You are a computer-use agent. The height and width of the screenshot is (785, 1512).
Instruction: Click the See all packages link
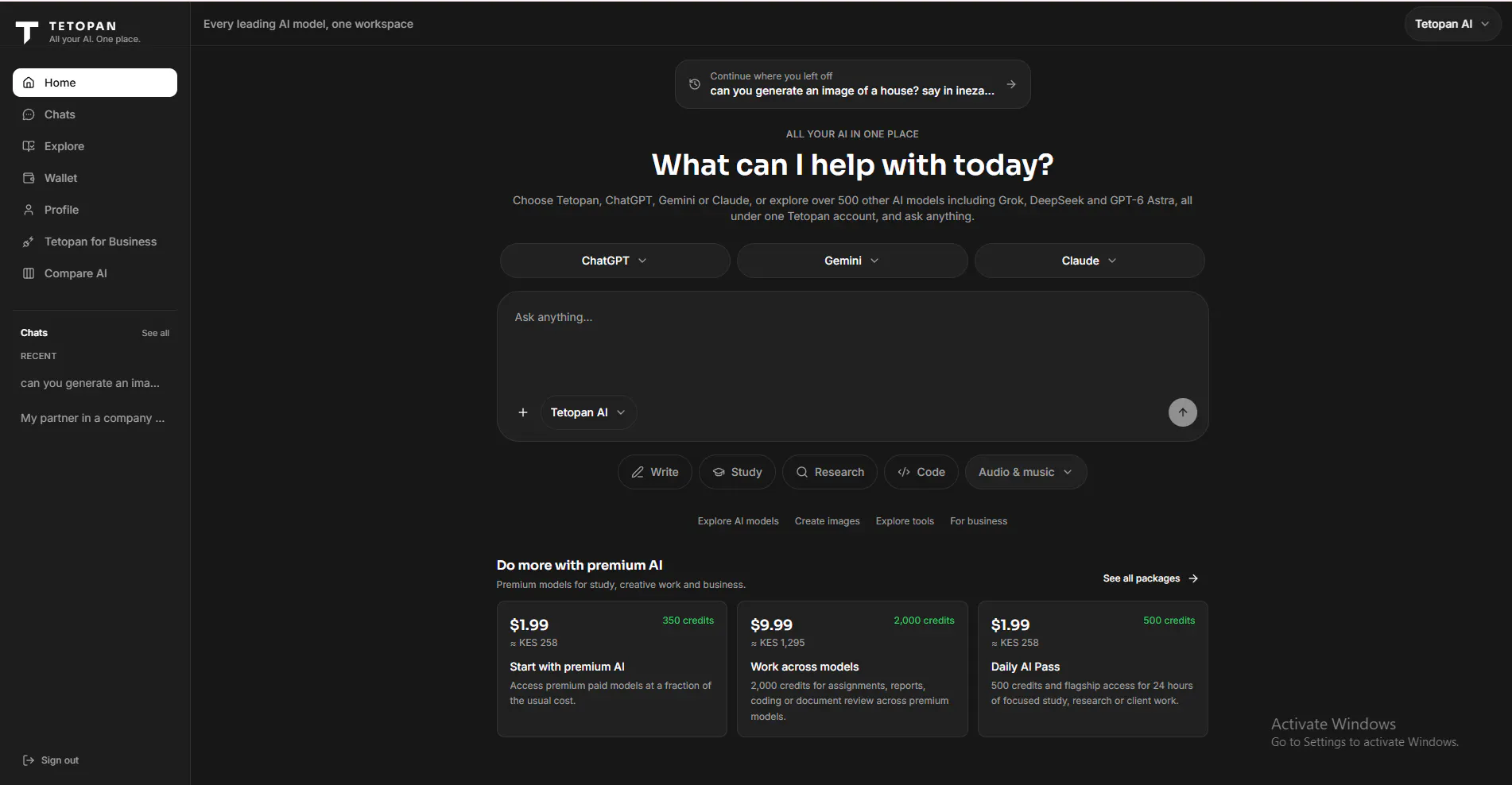[x=1150, y=578]
